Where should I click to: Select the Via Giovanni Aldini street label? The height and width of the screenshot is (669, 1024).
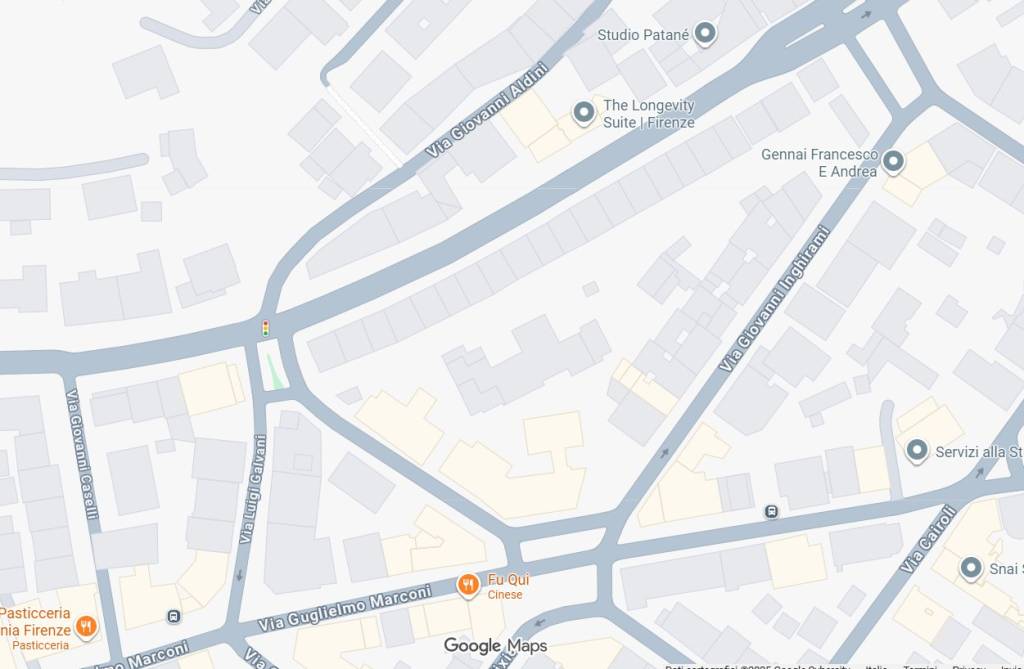click(487, 110)
